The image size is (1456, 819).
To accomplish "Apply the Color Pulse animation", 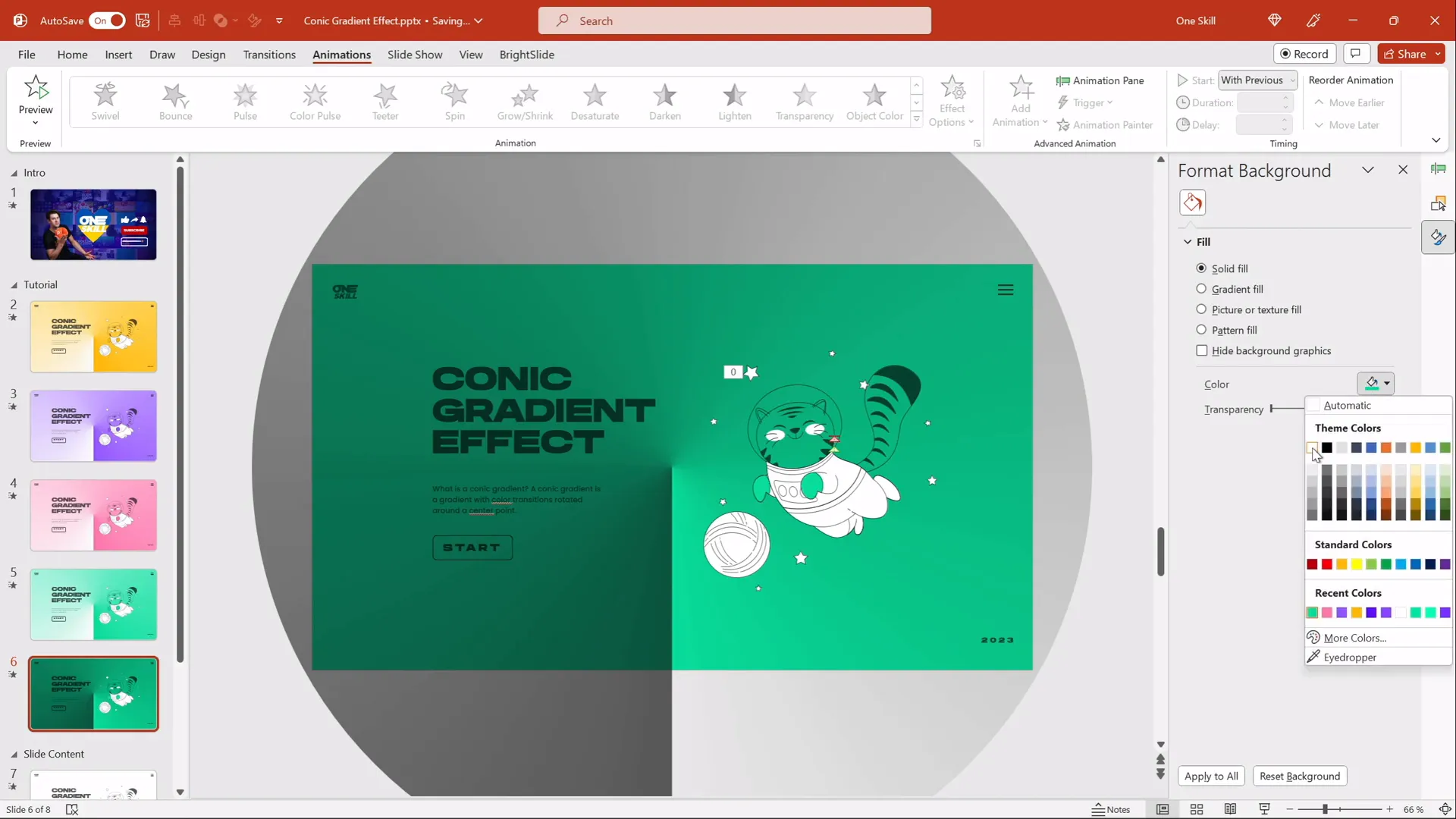I will (x=315, y=102).
